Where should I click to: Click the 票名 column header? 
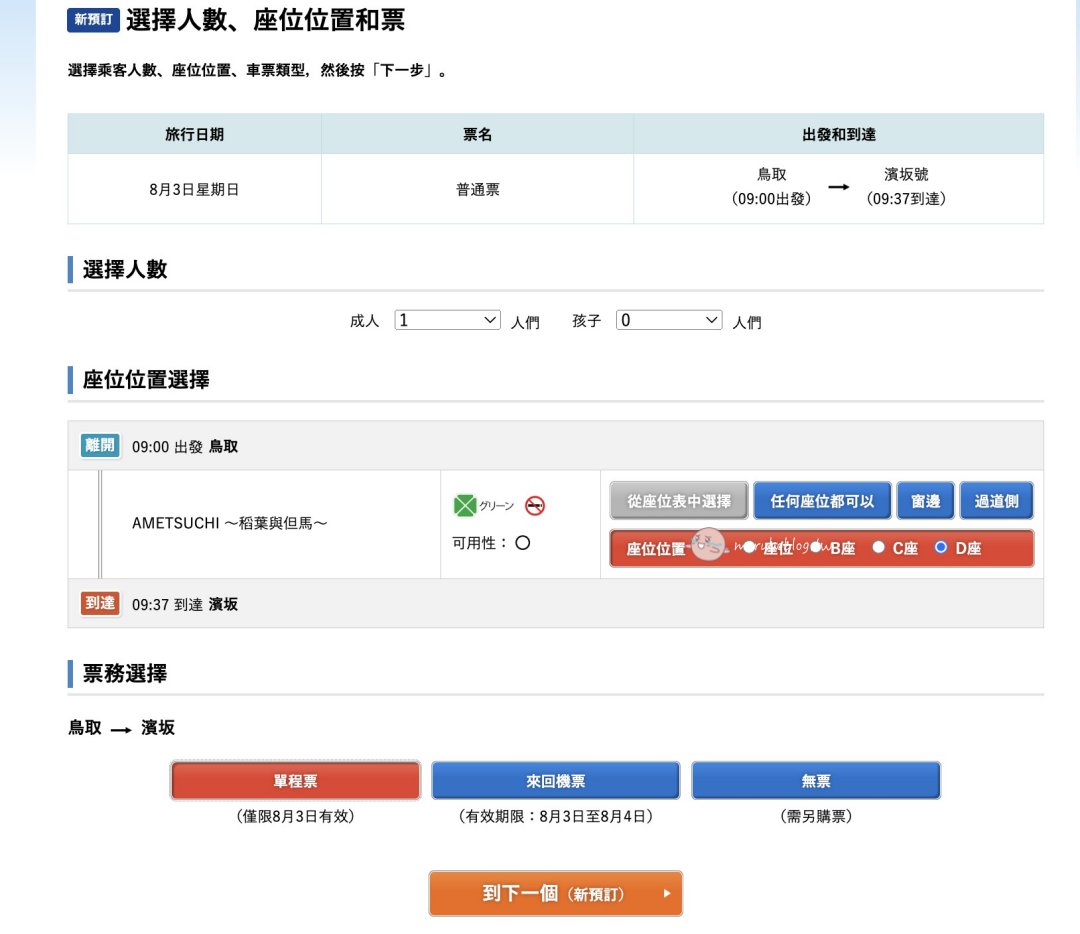(477, 134)
